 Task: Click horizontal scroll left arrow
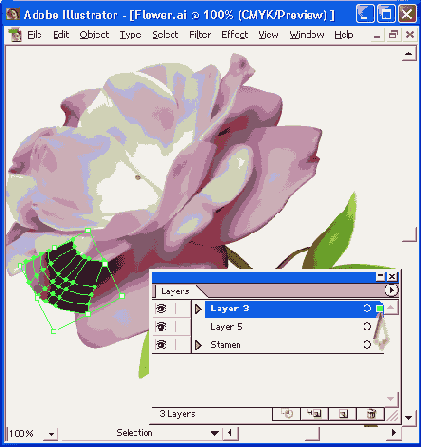(x=229, y=433)
